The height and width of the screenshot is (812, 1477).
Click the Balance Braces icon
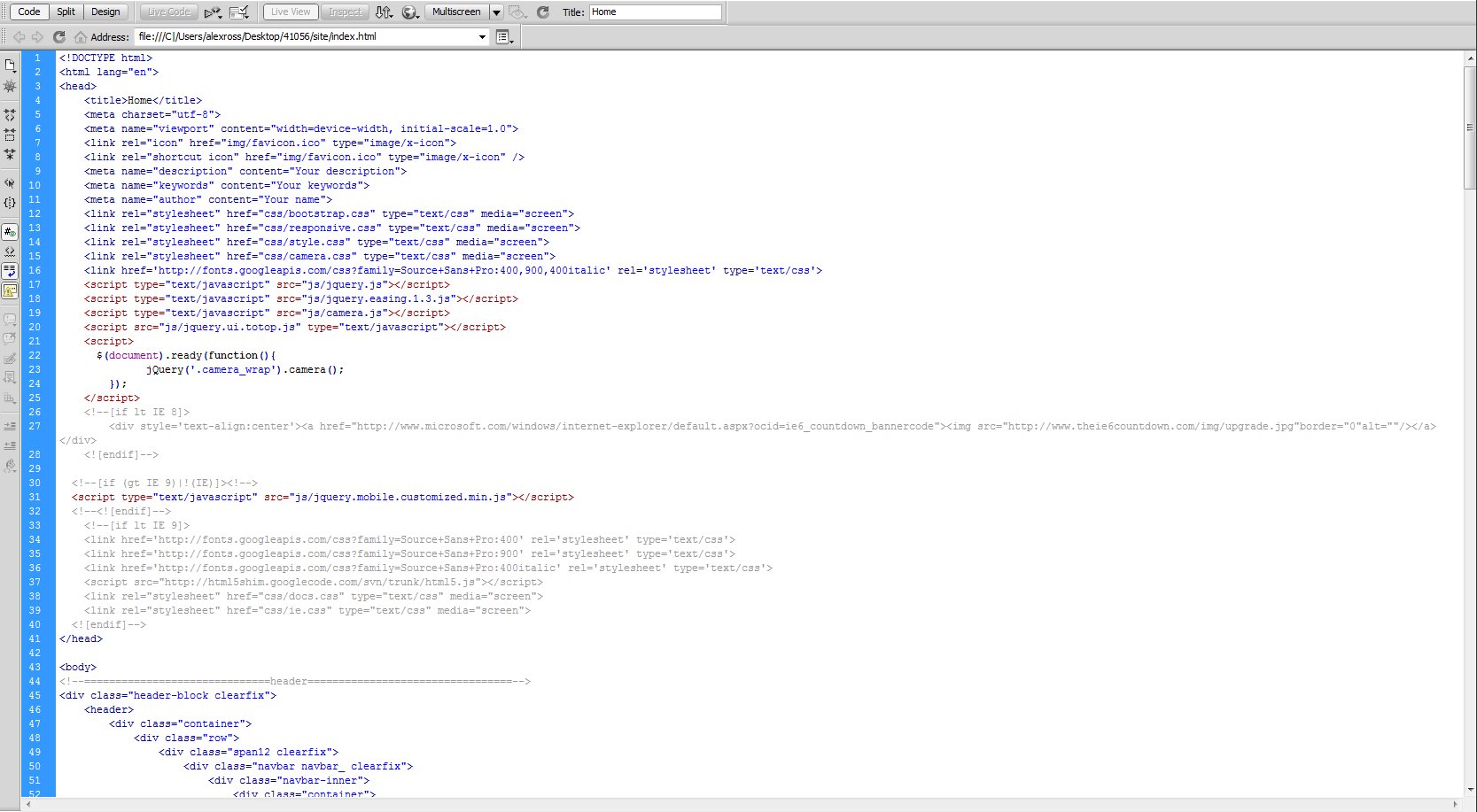pyautogui.click(x=10, y=203)
